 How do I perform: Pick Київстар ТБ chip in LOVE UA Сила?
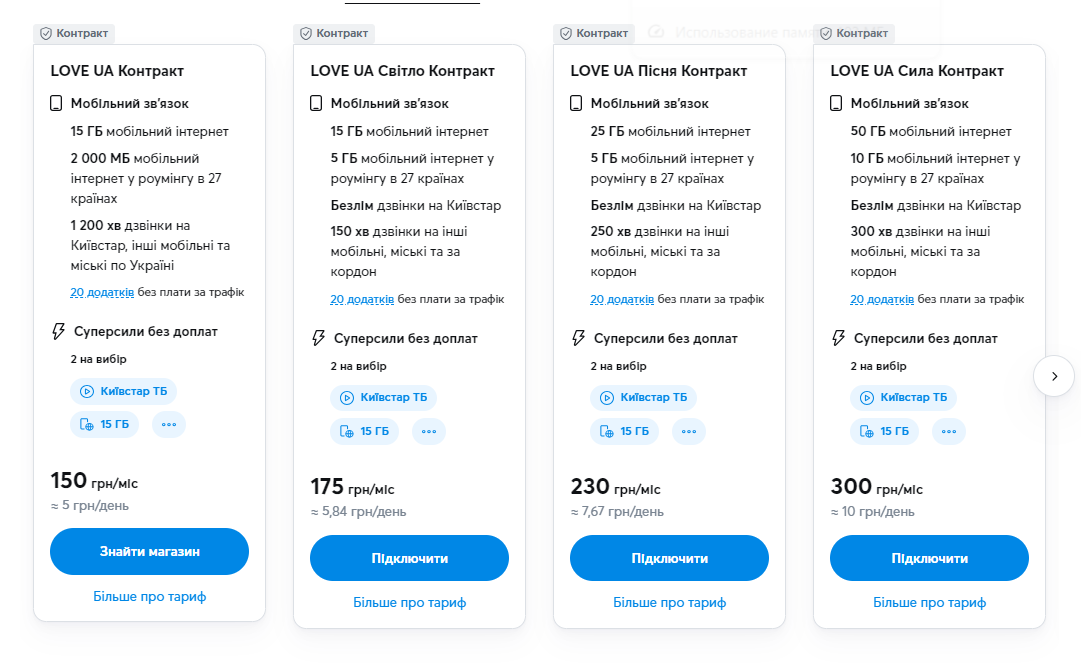click(904, 398)
